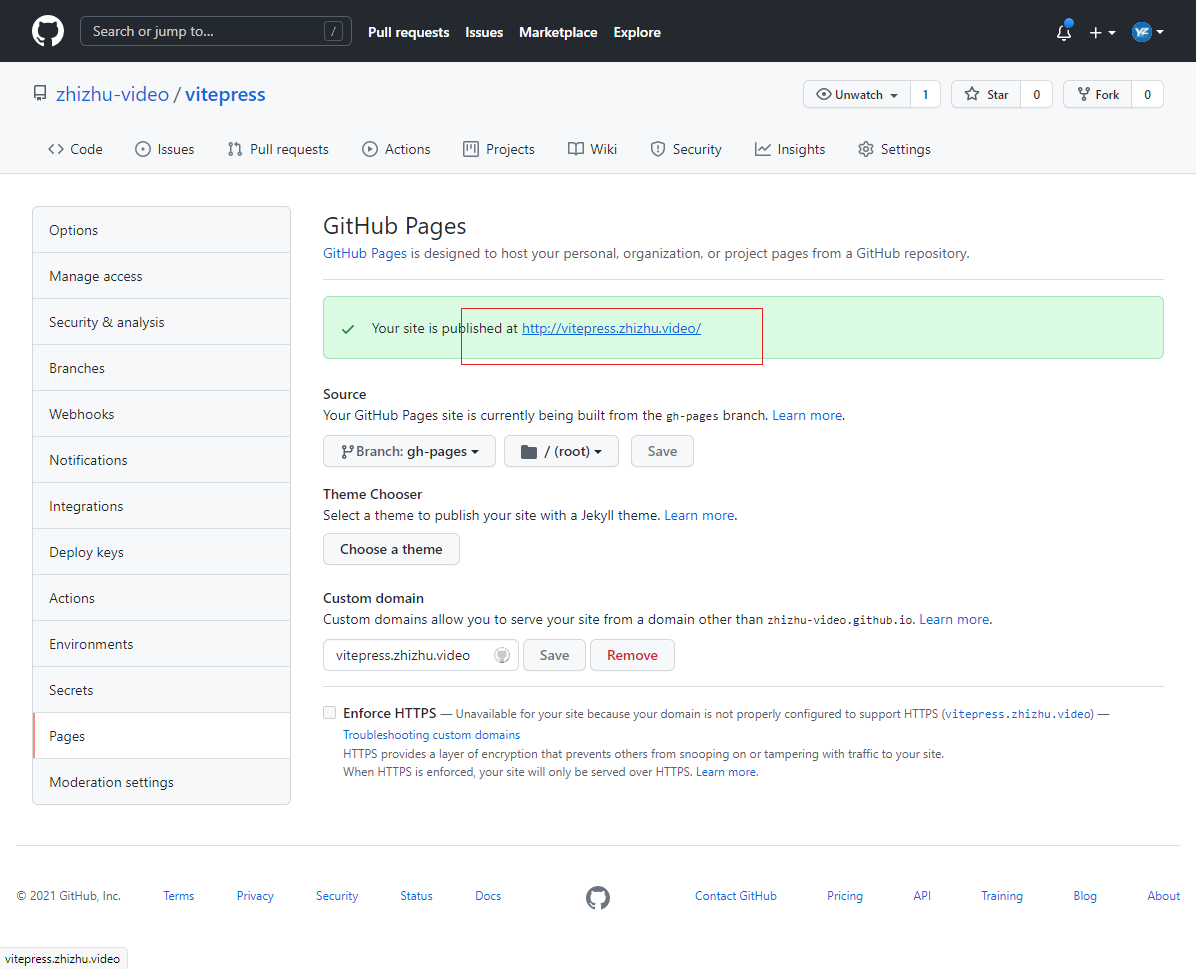Open the Pricing footer link
This screenshot has height=969, width=1196.
click(845, 896)
